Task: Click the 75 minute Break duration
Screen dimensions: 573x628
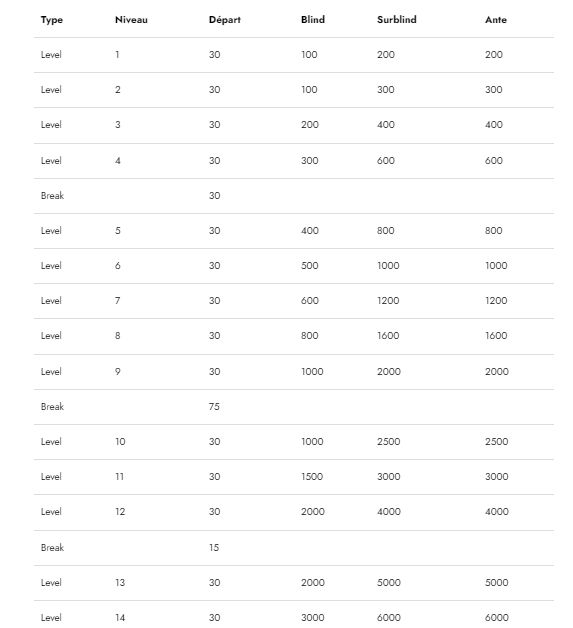Action: [214, 407]
